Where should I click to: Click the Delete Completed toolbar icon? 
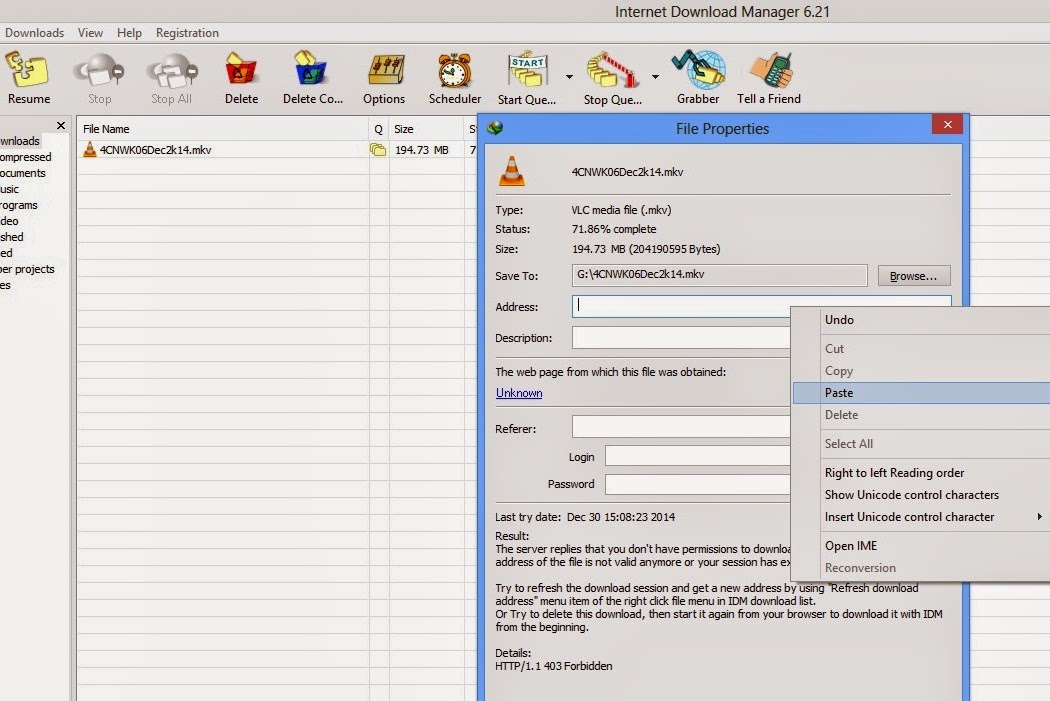311,69
